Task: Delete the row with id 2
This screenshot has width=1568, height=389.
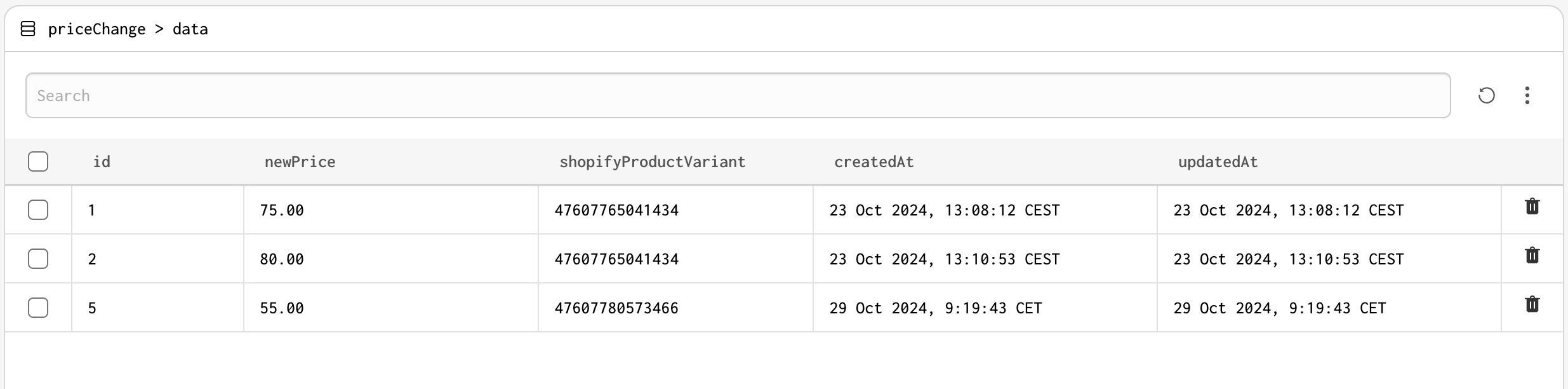Action: [x=1532, y=256]
